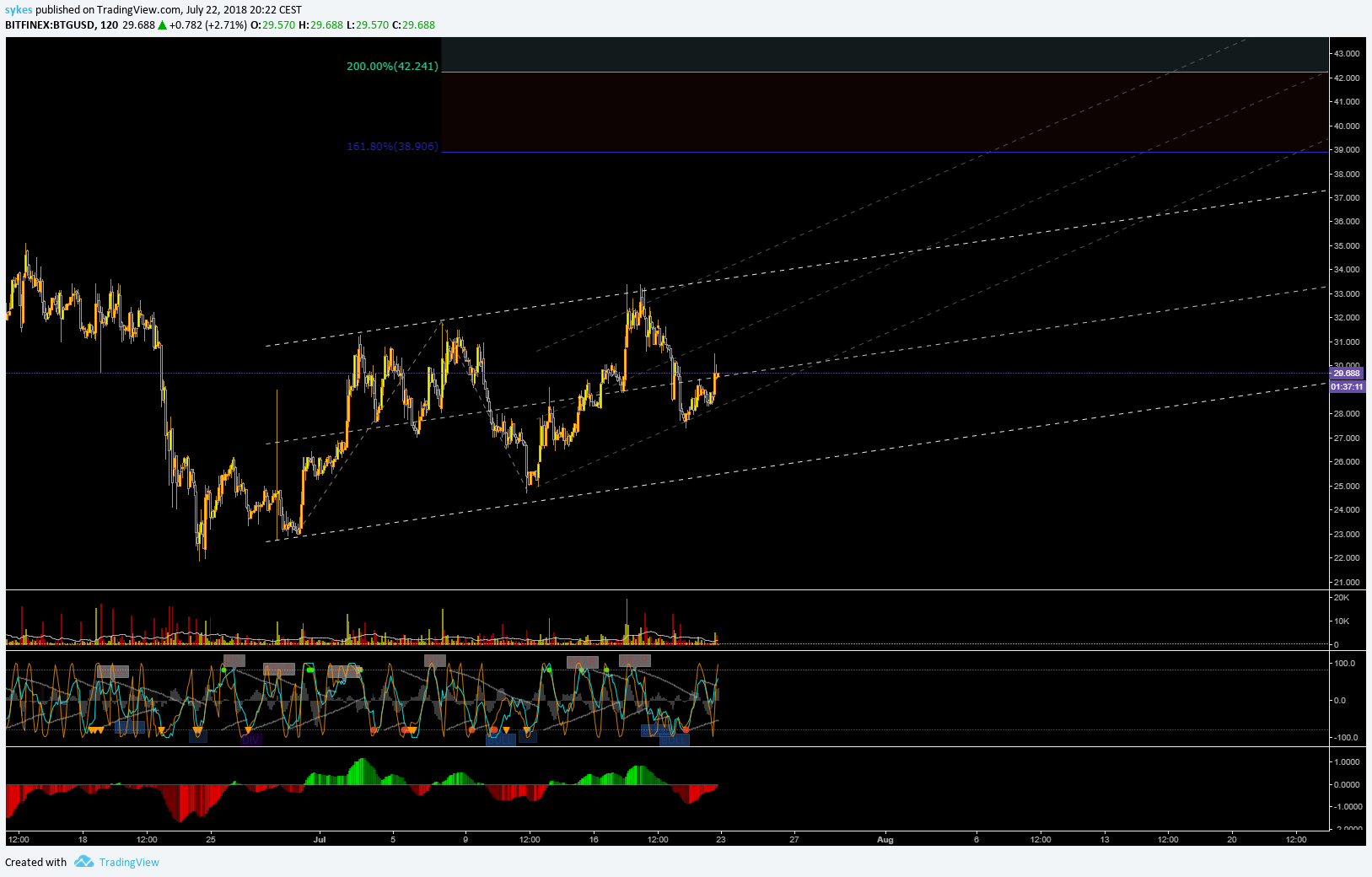1372x877 pixels.
Task: Click the "33.000" price axis label
Action: click(x=1347, y=293)
